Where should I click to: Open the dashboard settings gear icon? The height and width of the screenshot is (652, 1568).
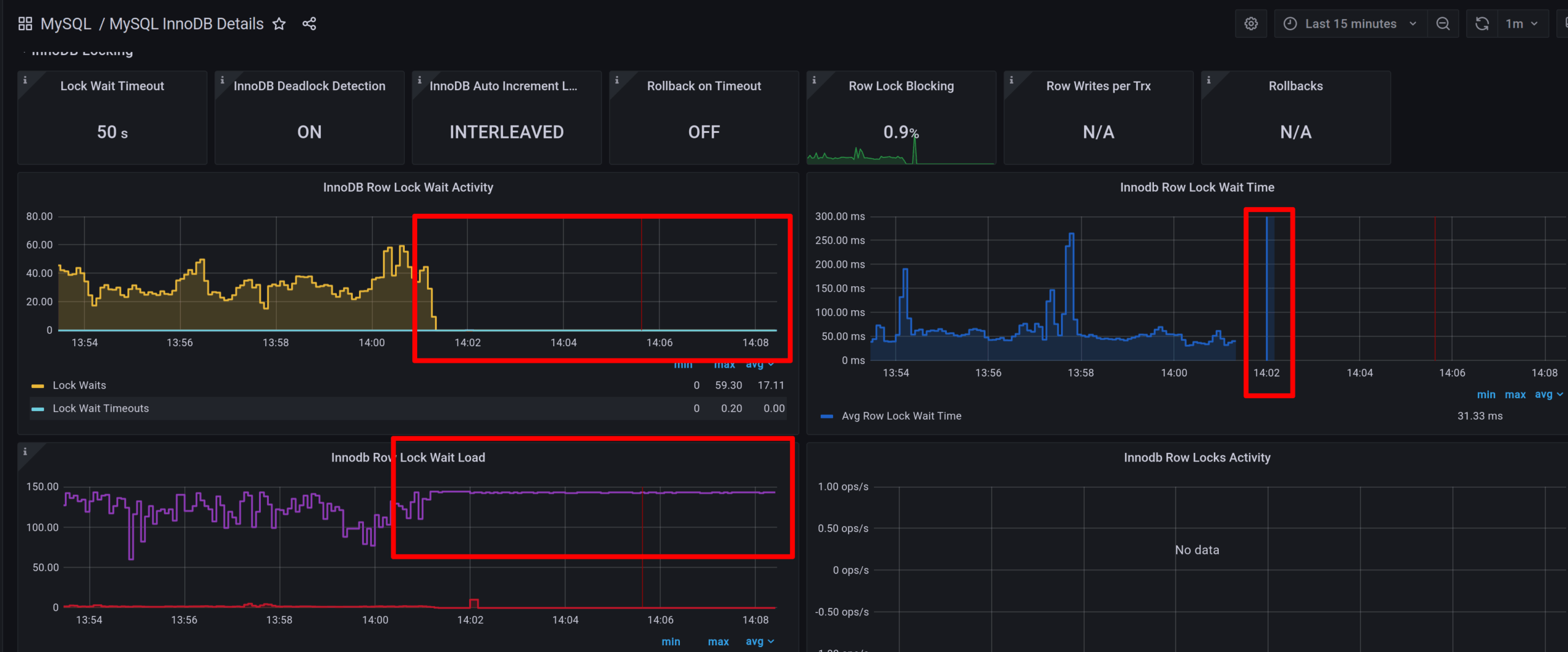pyautogui.click(x=1251, y=23)
